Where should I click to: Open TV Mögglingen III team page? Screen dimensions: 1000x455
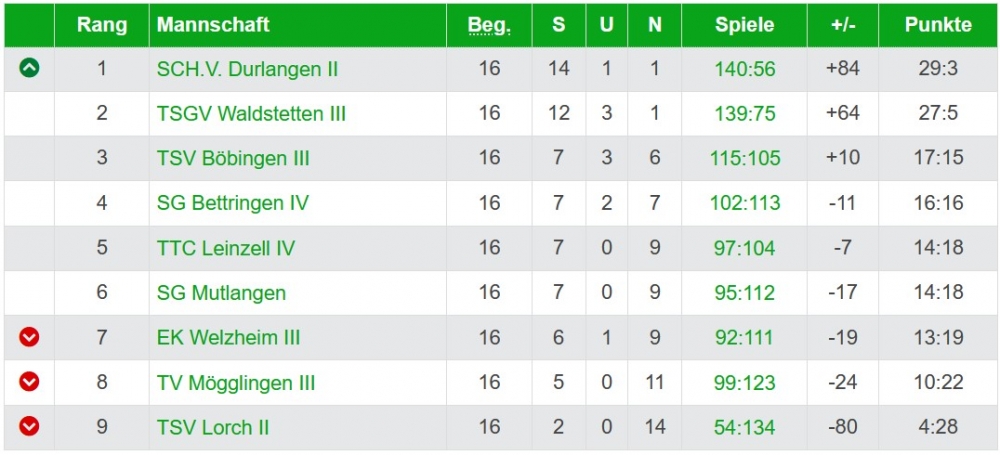click(x=236, y=383)
